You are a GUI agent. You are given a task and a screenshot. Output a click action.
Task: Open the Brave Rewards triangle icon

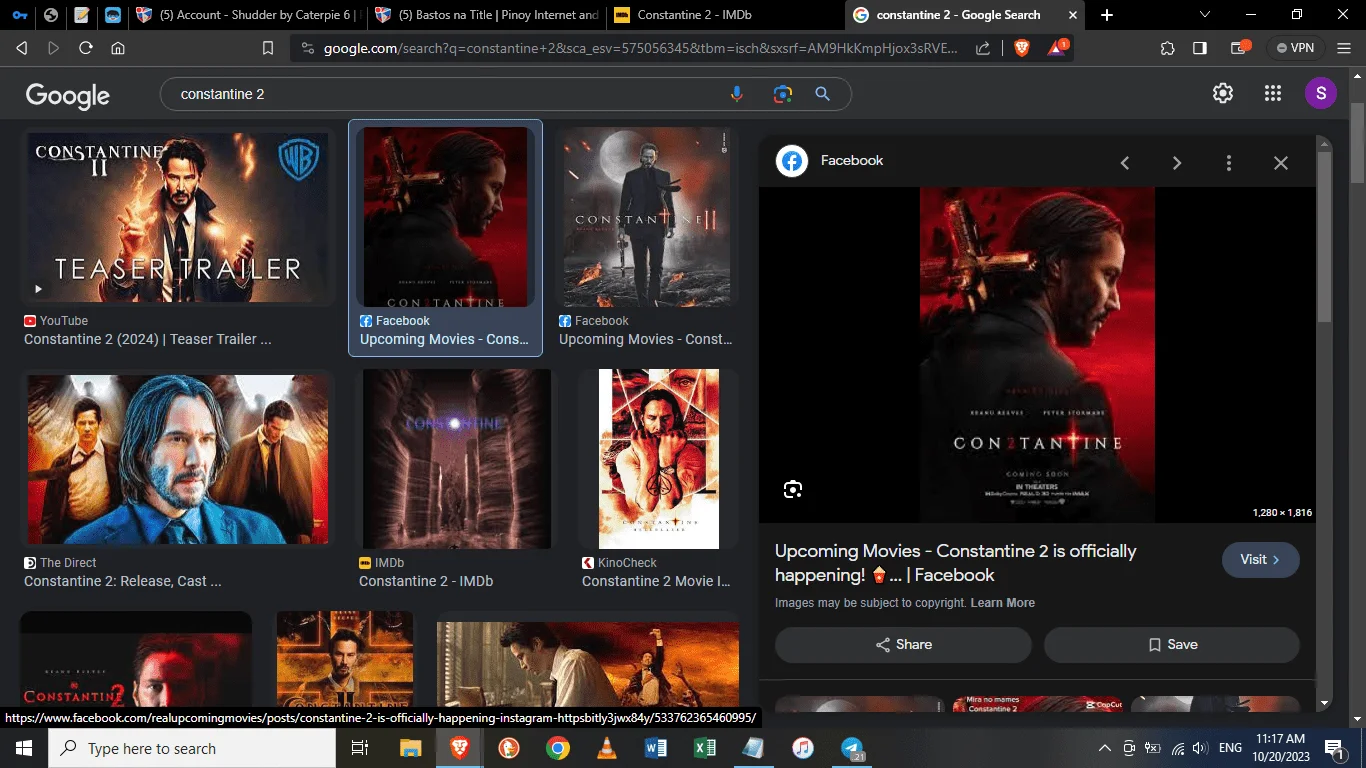click(x=1058, y=48)
